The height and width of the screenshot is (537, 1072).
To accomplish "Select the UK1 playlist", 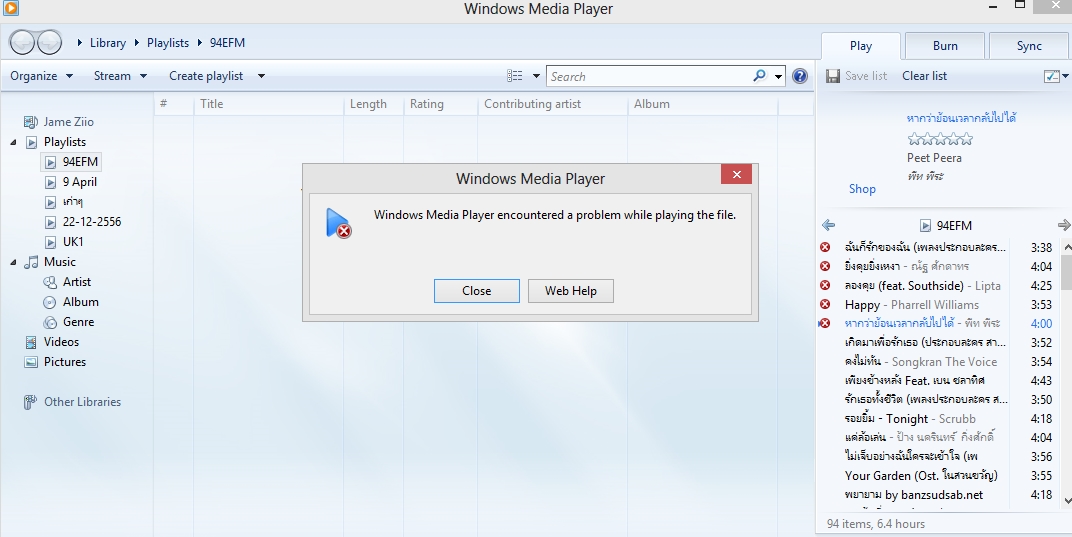I will [73, 241].
